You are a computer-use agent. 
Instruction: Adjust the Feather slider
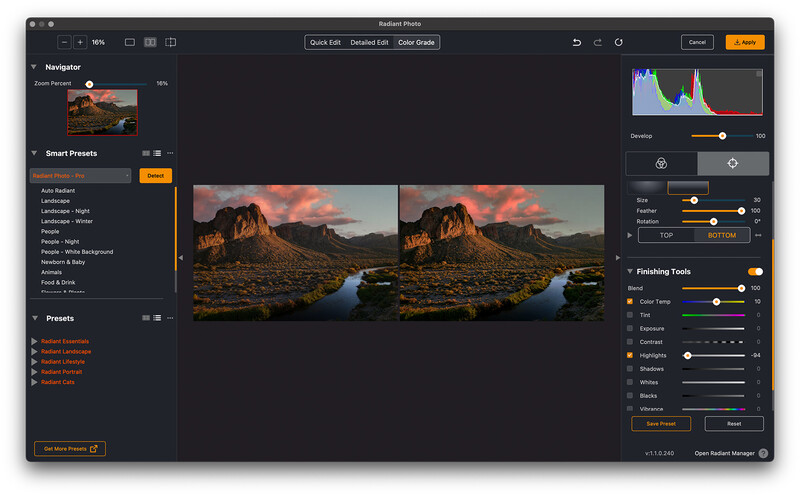coord(713,211)
